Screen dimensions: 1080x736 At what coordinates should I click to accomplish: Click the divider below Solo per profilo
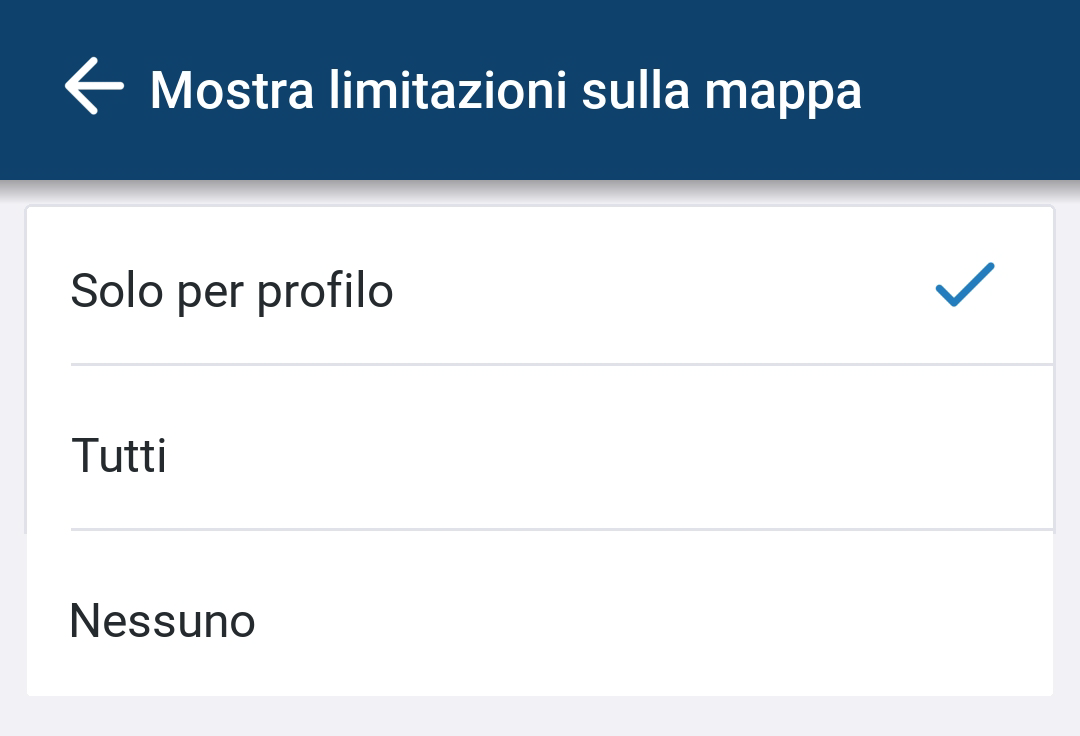(x=560, y=364)
